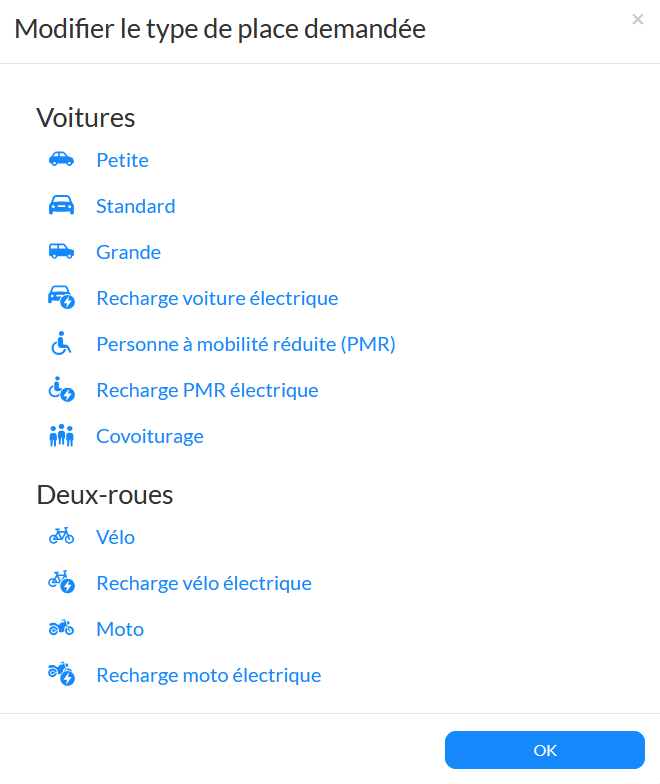Close the dialog with the X
The width and height of the screenshot is (660, 784).
tap(638, 20)
